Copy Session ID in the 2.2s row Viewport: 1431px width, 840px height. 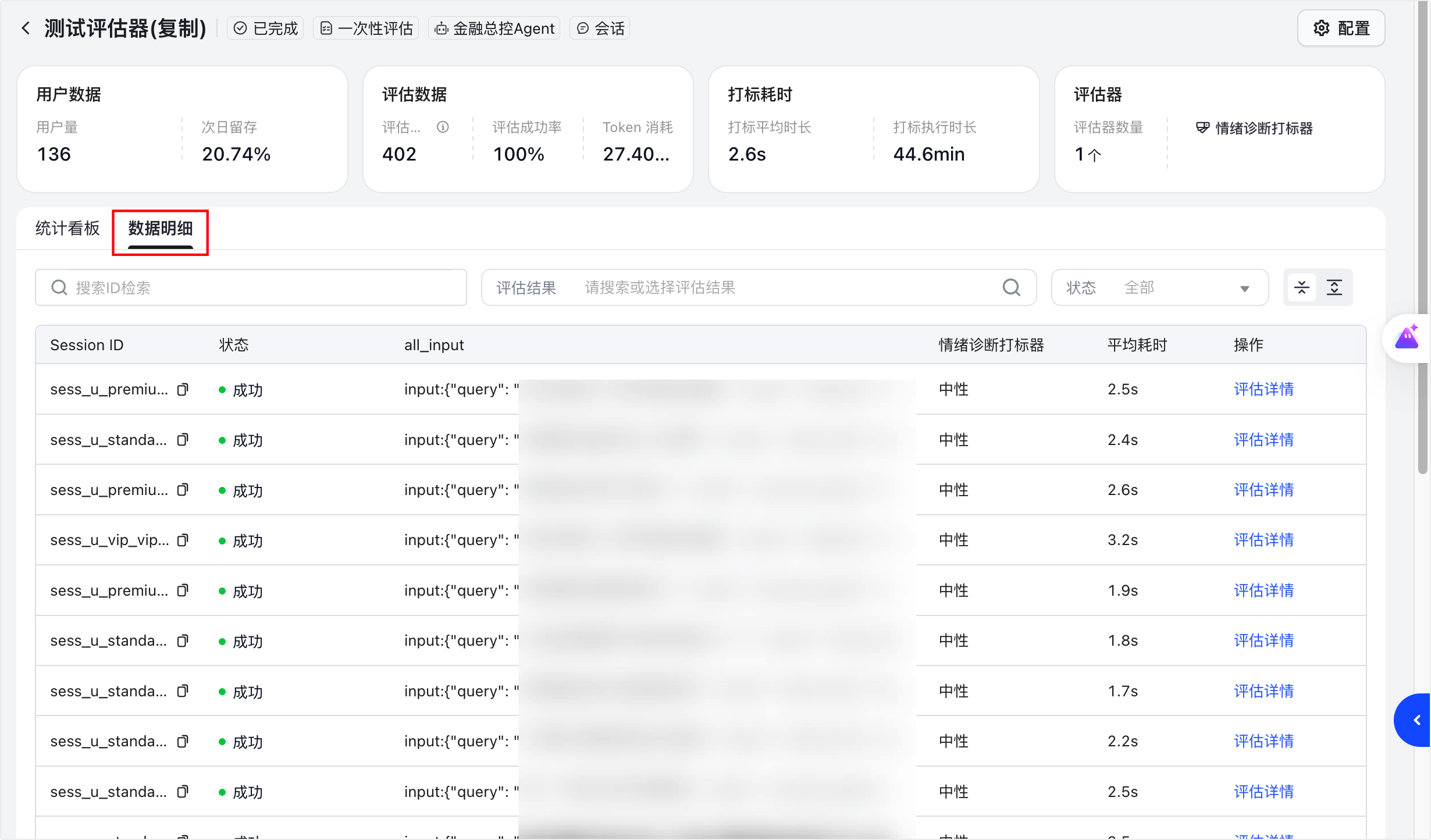(183, 741)
